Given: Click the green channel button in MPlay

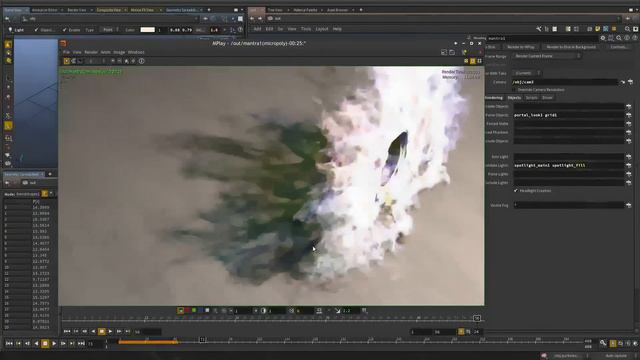Looking at the screenshot, I should [194, 311].
